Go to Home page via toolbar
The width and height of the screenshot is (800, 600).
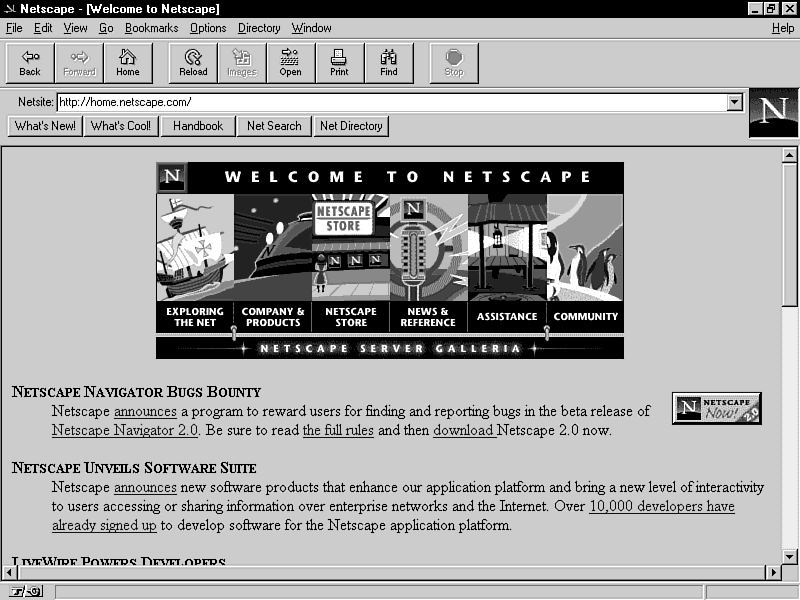pyautogui.click(x=128, y=63)
